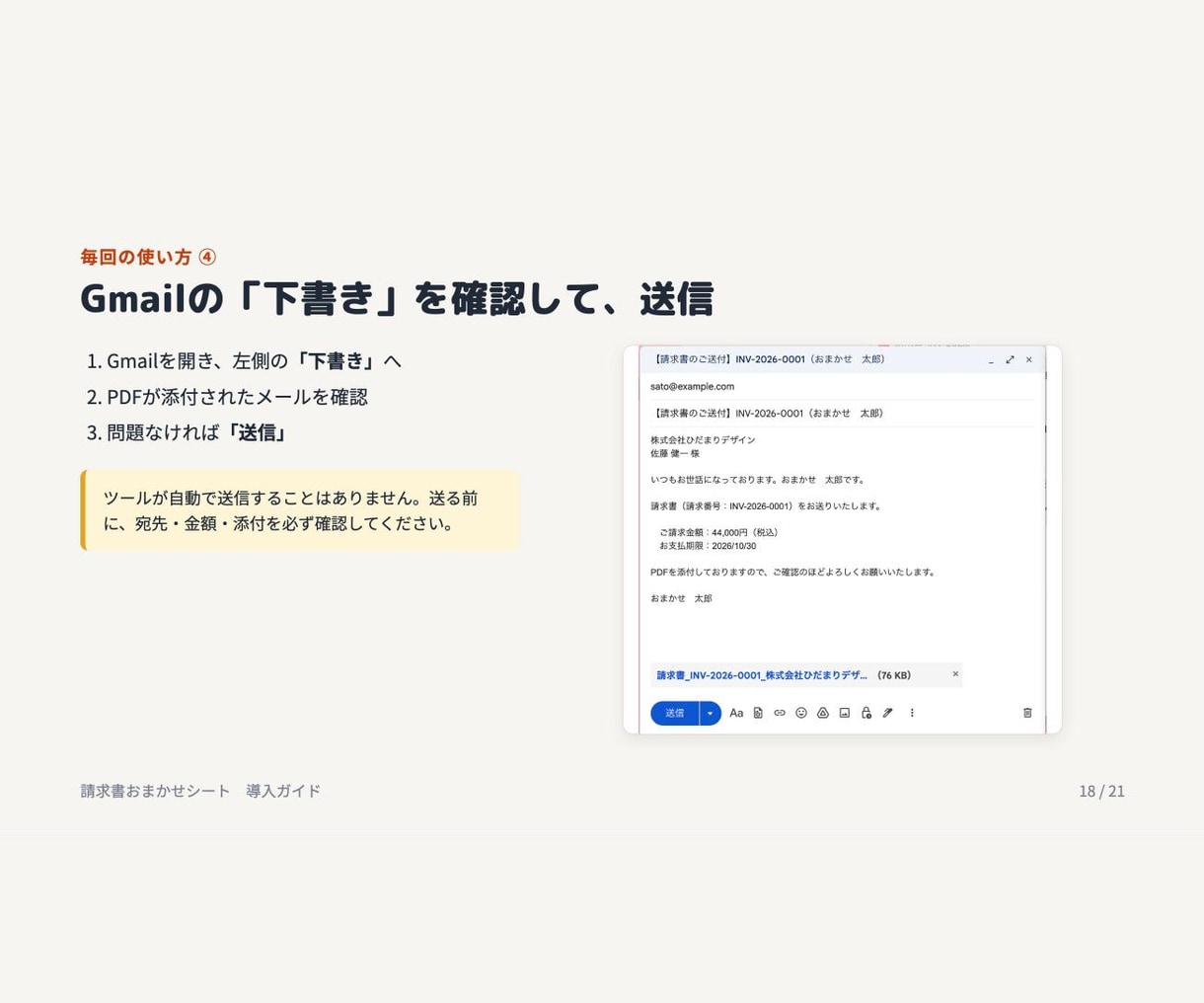The width and height of the screenshot is (1204, 1003).
Task: Minimize the compose window
Action: tap(991, 360)
